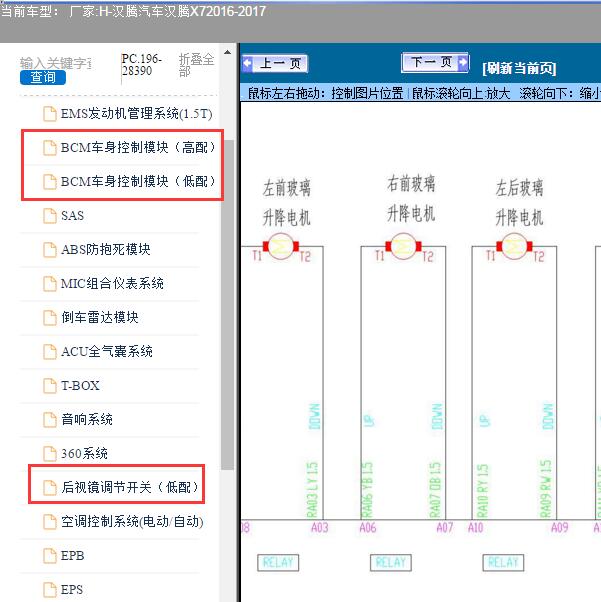Select ABS防抱死模块 entry text

(106, 250)
